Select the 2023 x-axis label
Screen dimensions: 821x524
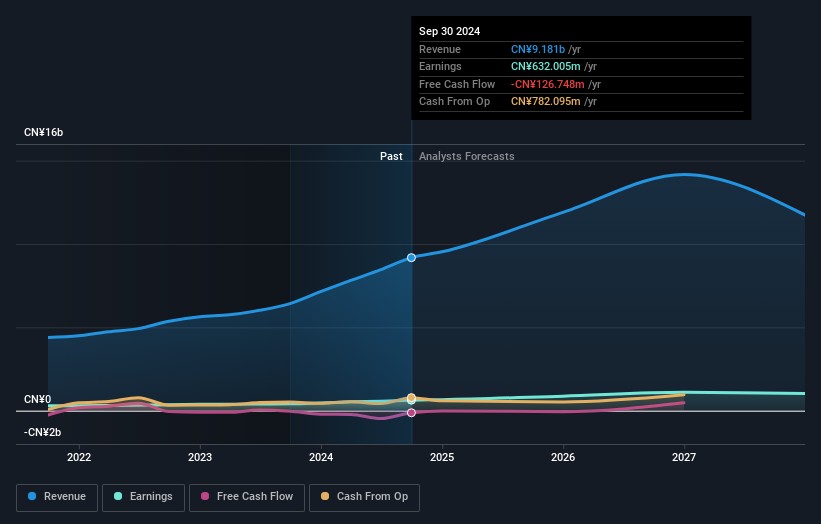200,458
